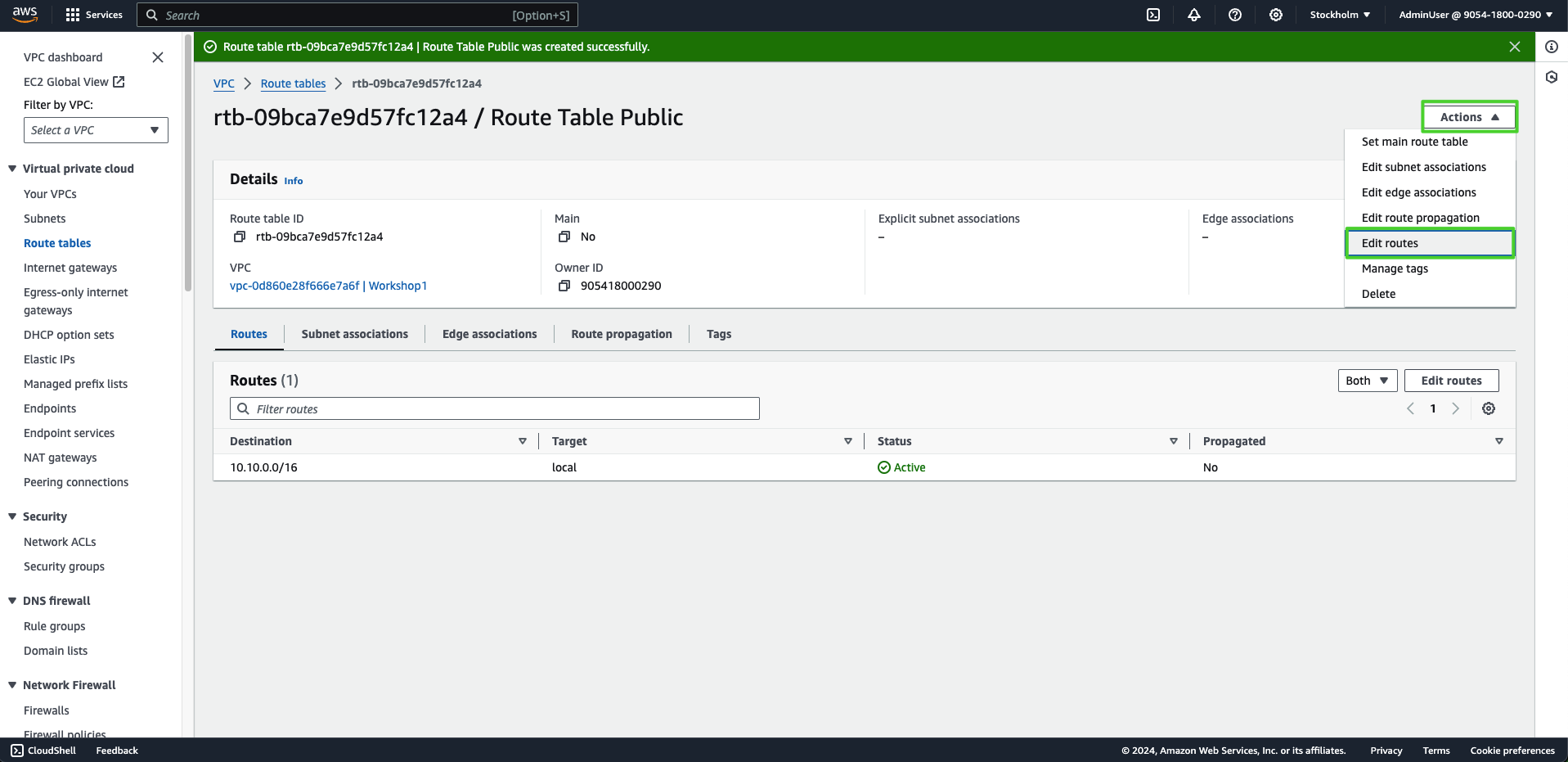Open the Stockholm region selector

click(x=1340, y=15)
